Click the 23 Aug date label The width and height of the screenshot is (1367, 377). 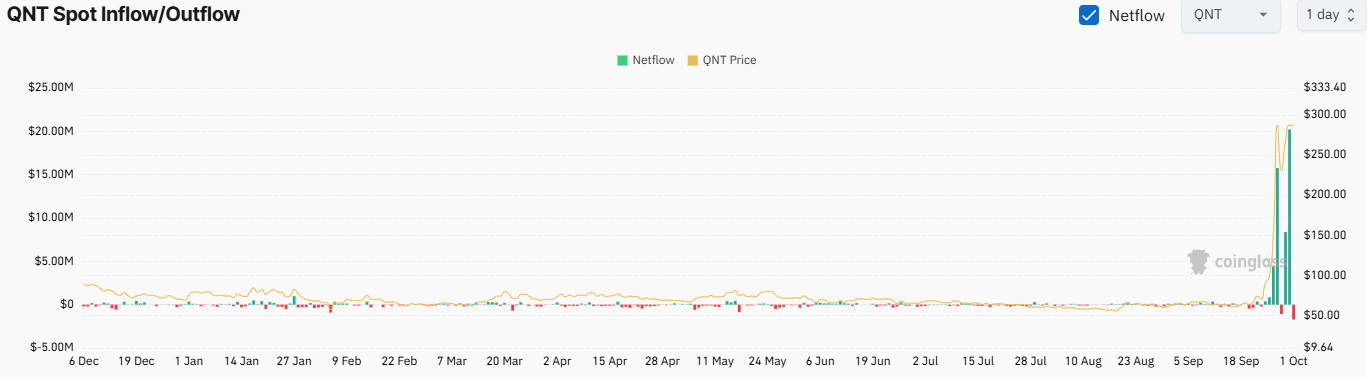1135,361
